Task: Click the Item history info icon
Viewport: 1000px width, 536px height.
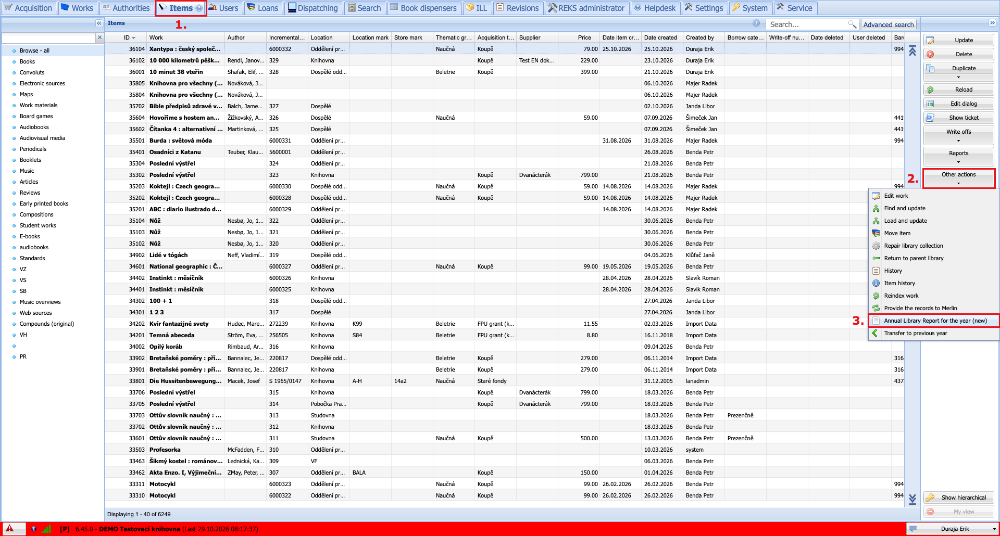Action: point(876,283)
